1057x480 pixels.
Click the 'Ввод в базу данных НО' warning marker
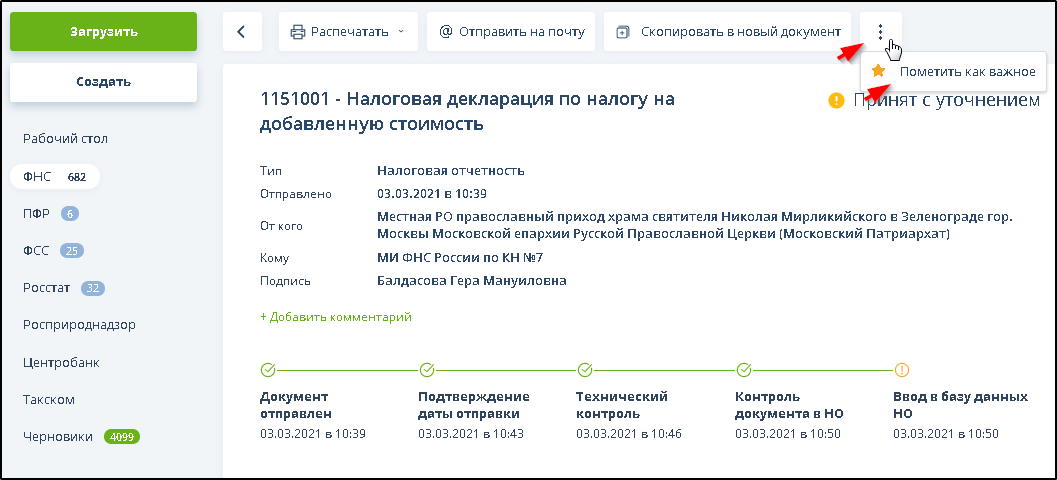(x=901, y=370)
